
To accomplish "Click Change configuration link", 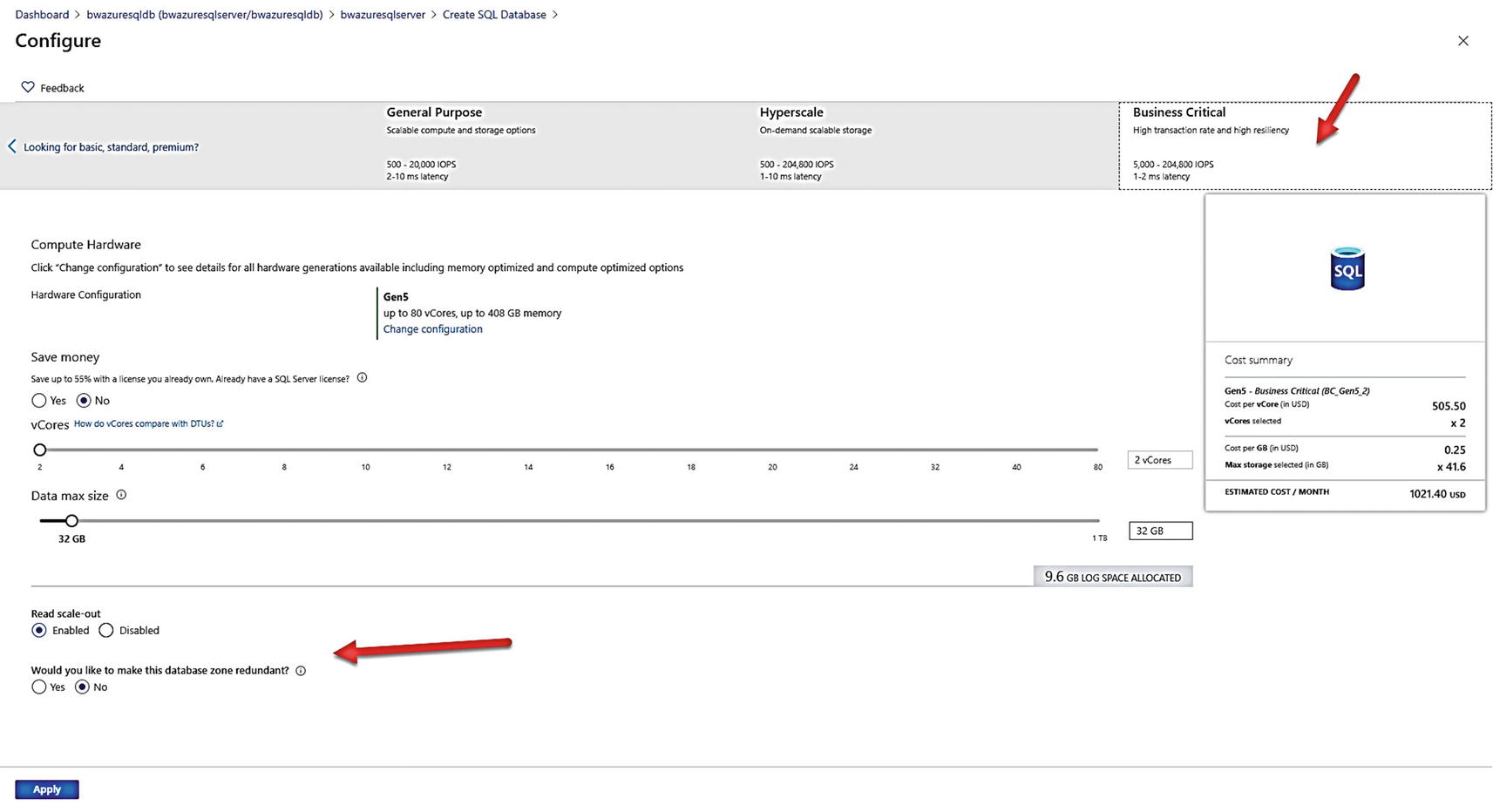I will click(432, 329).
